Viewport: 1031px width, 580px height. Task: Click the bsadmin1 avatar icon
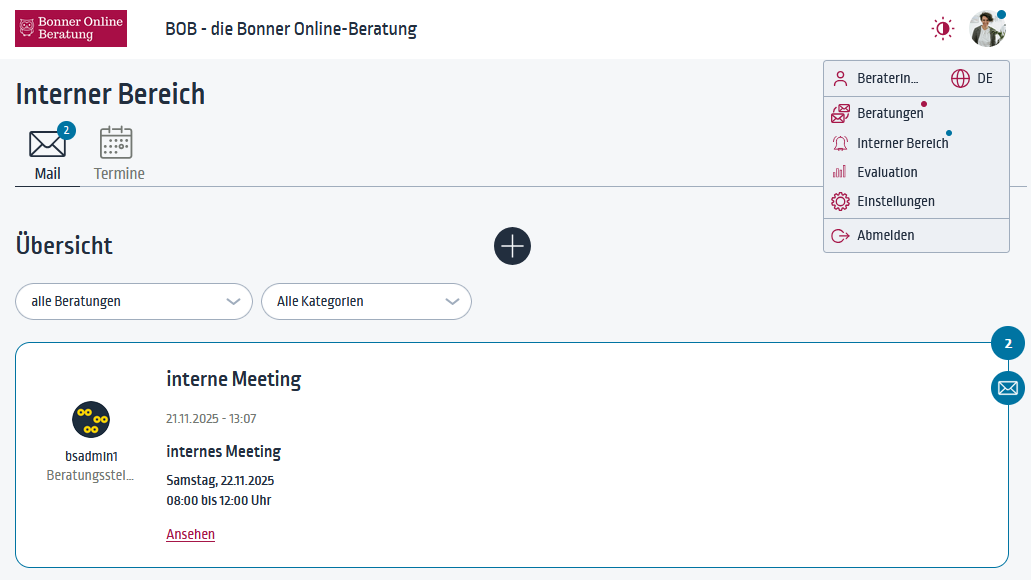tap(91, 419)
